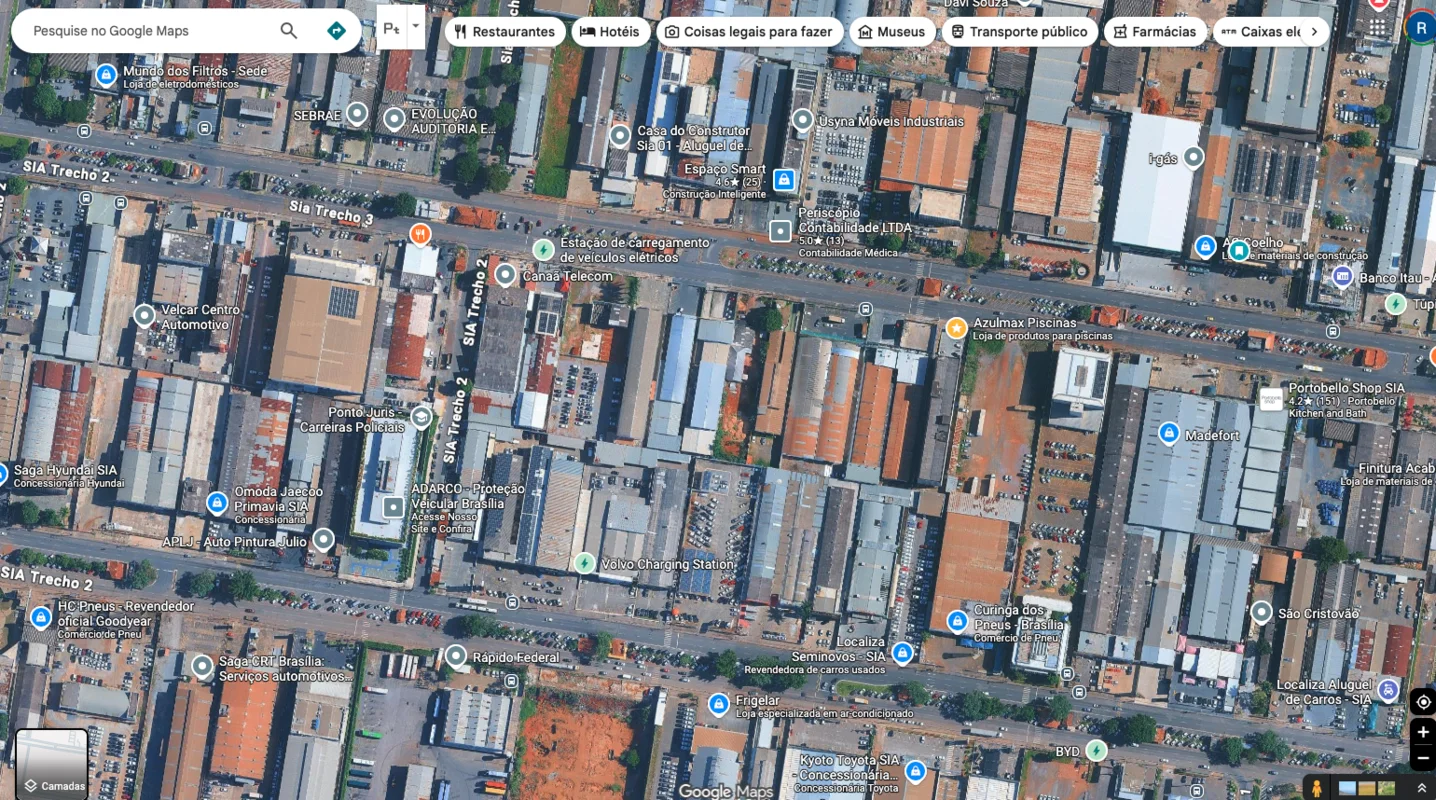Viewport: 1436px width, 800px height.
Task: Open the Evolução Auditoria pin
Action: tap(395, 120)
